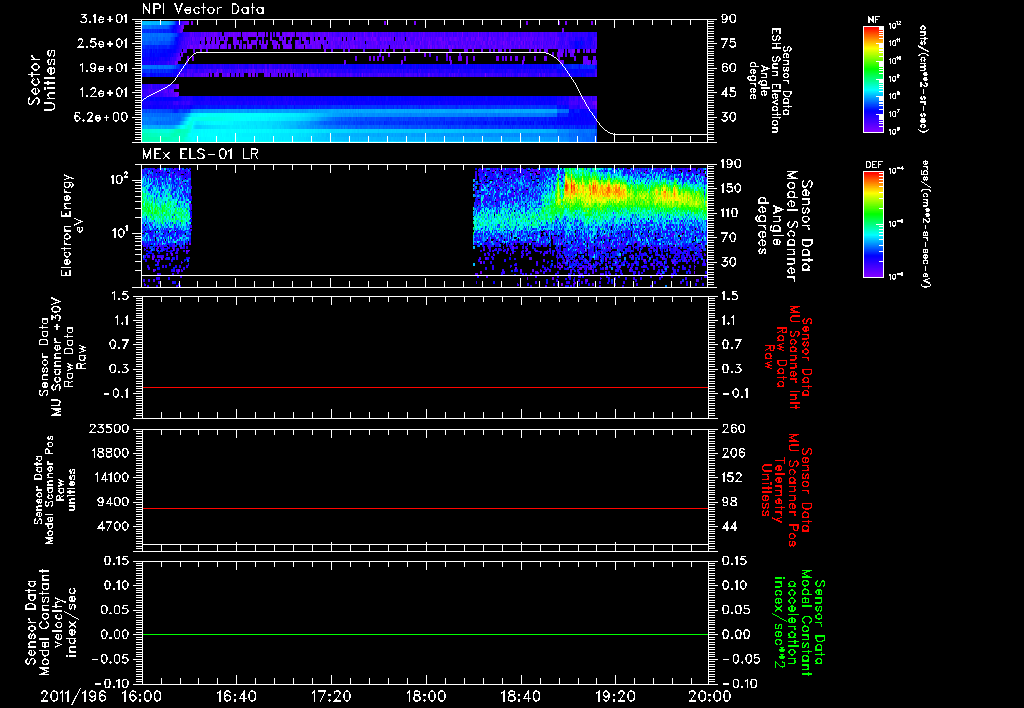Click the "20:00" time axis label

[710, 696]
